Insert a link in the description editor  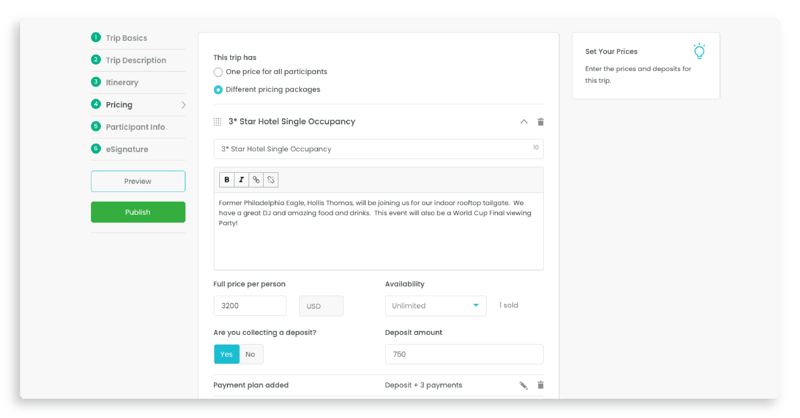pyautogui.click(x=256, y=180)
